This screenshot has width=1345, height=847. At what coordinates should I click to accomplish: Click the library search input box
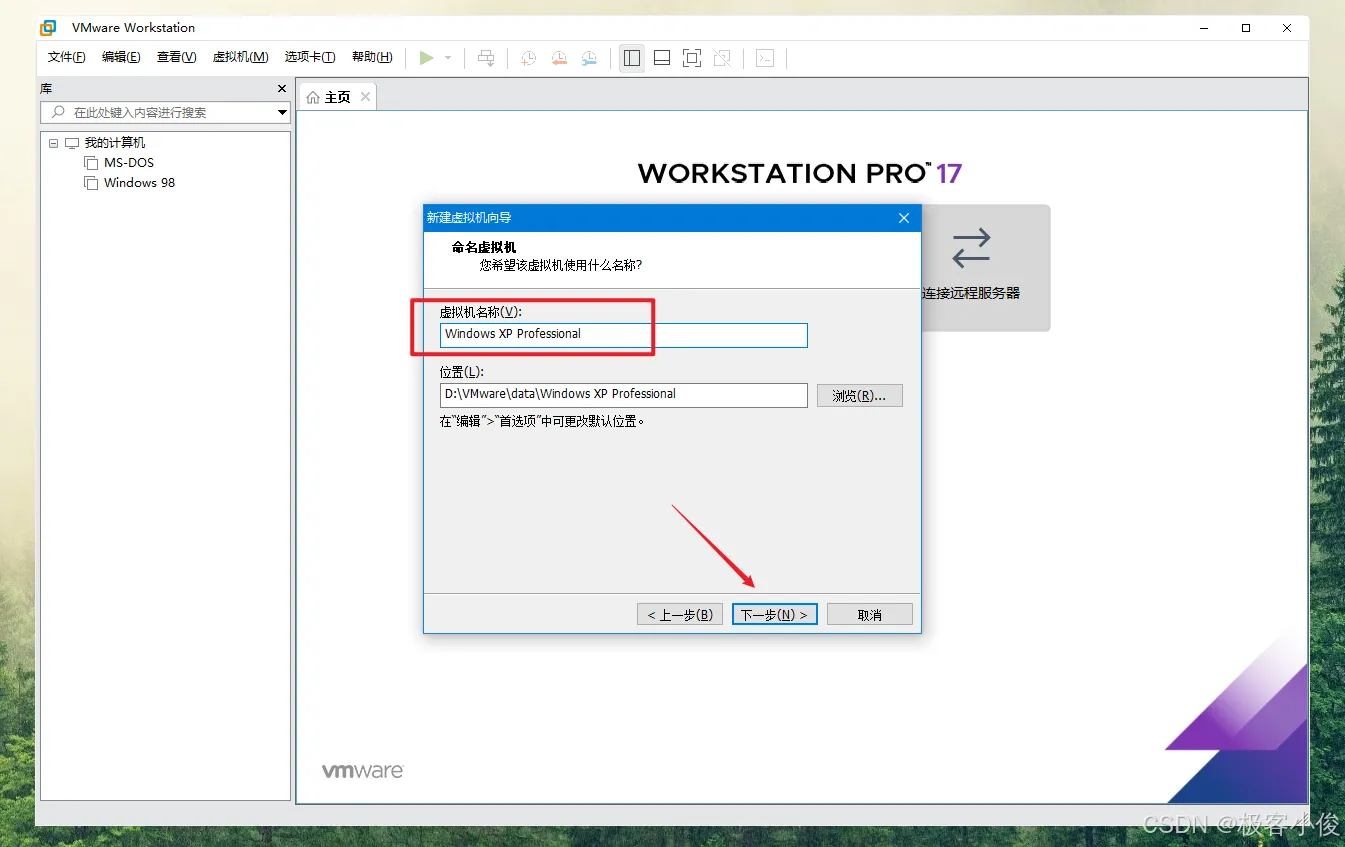(165, 113)
